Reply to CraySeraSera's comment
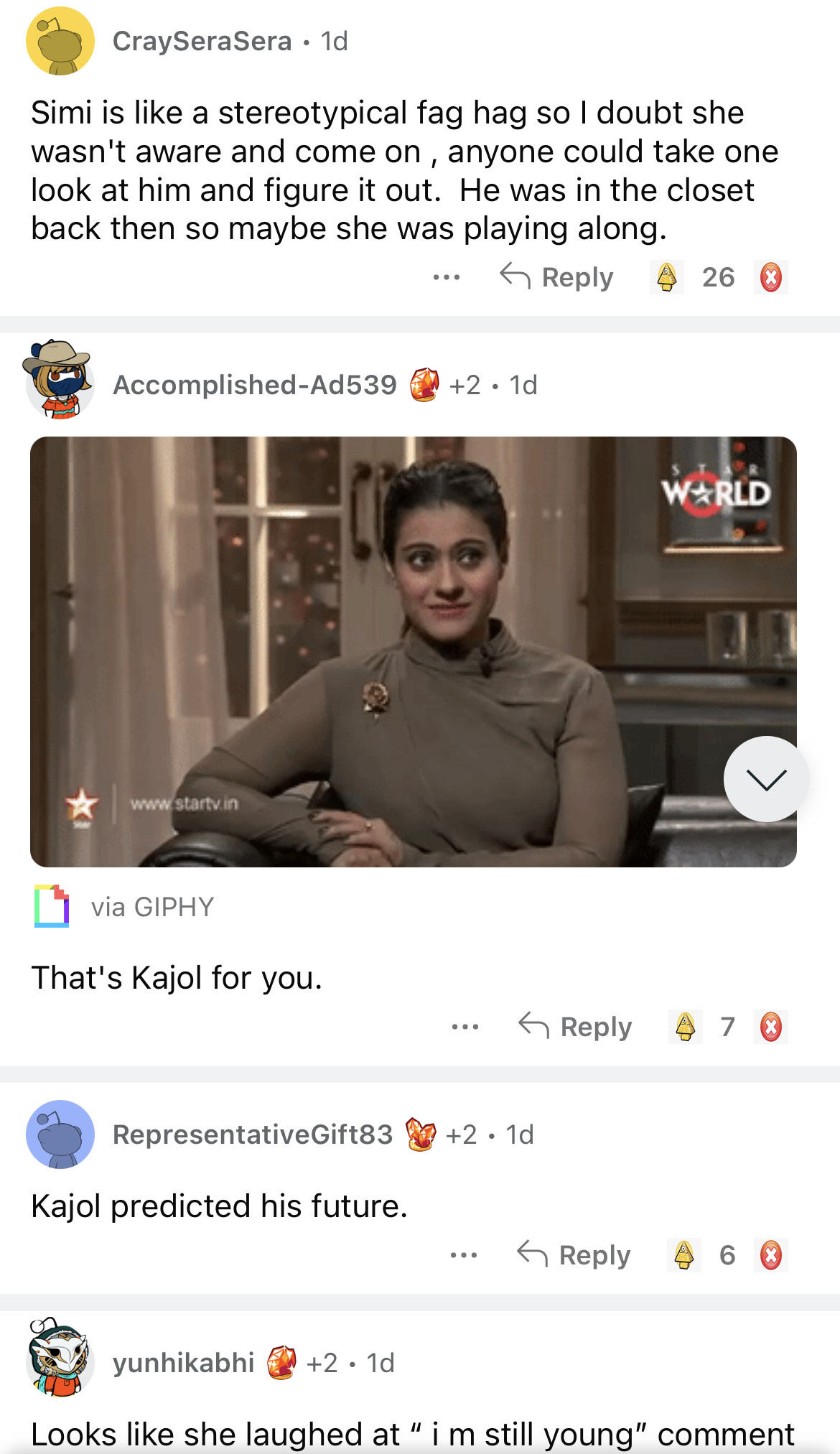The image size is (840, 1454). tap(556, 277)
